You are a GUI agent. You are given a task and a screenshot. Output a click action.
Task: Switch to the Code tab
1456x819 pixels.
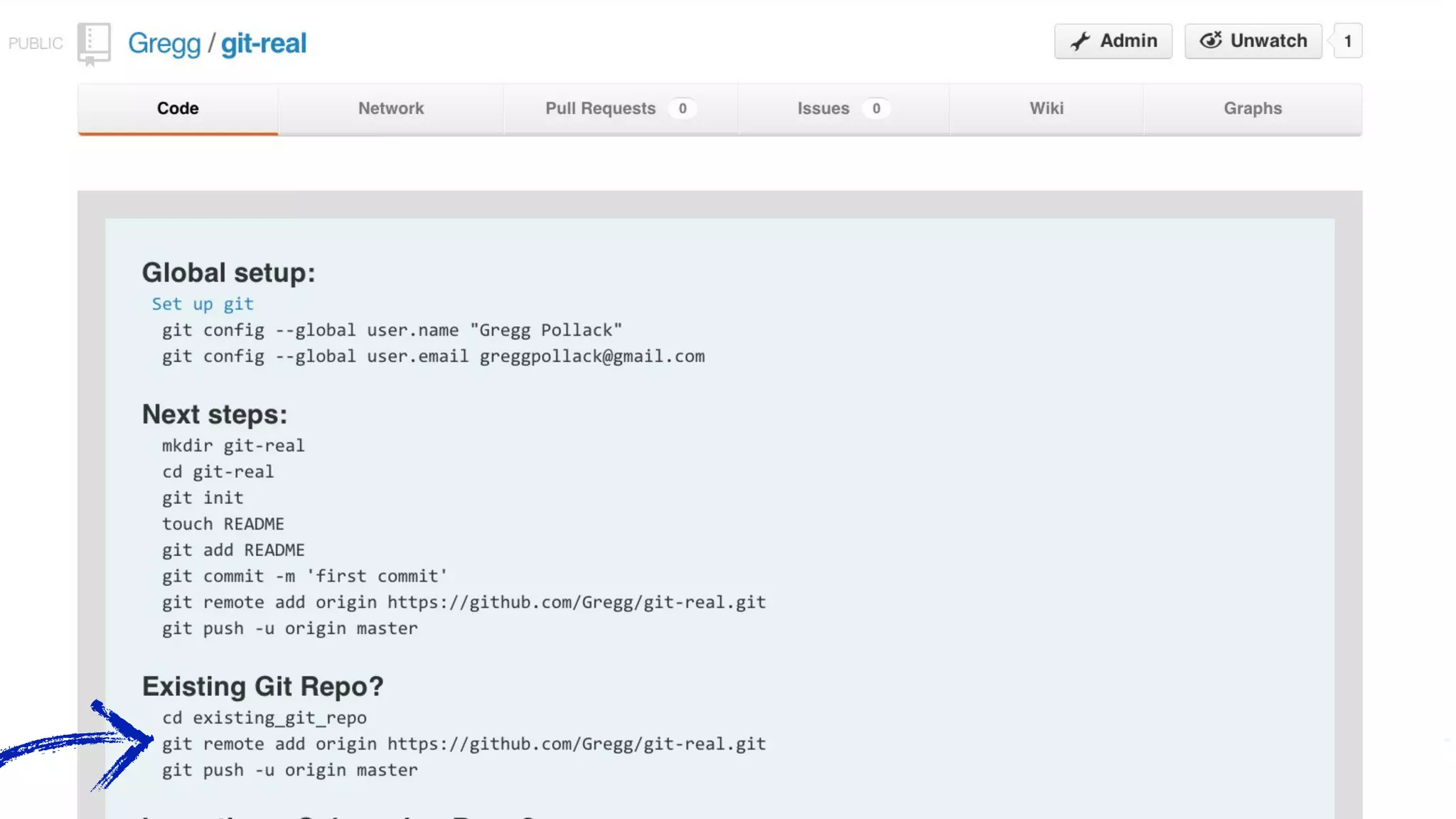[178, 109]
